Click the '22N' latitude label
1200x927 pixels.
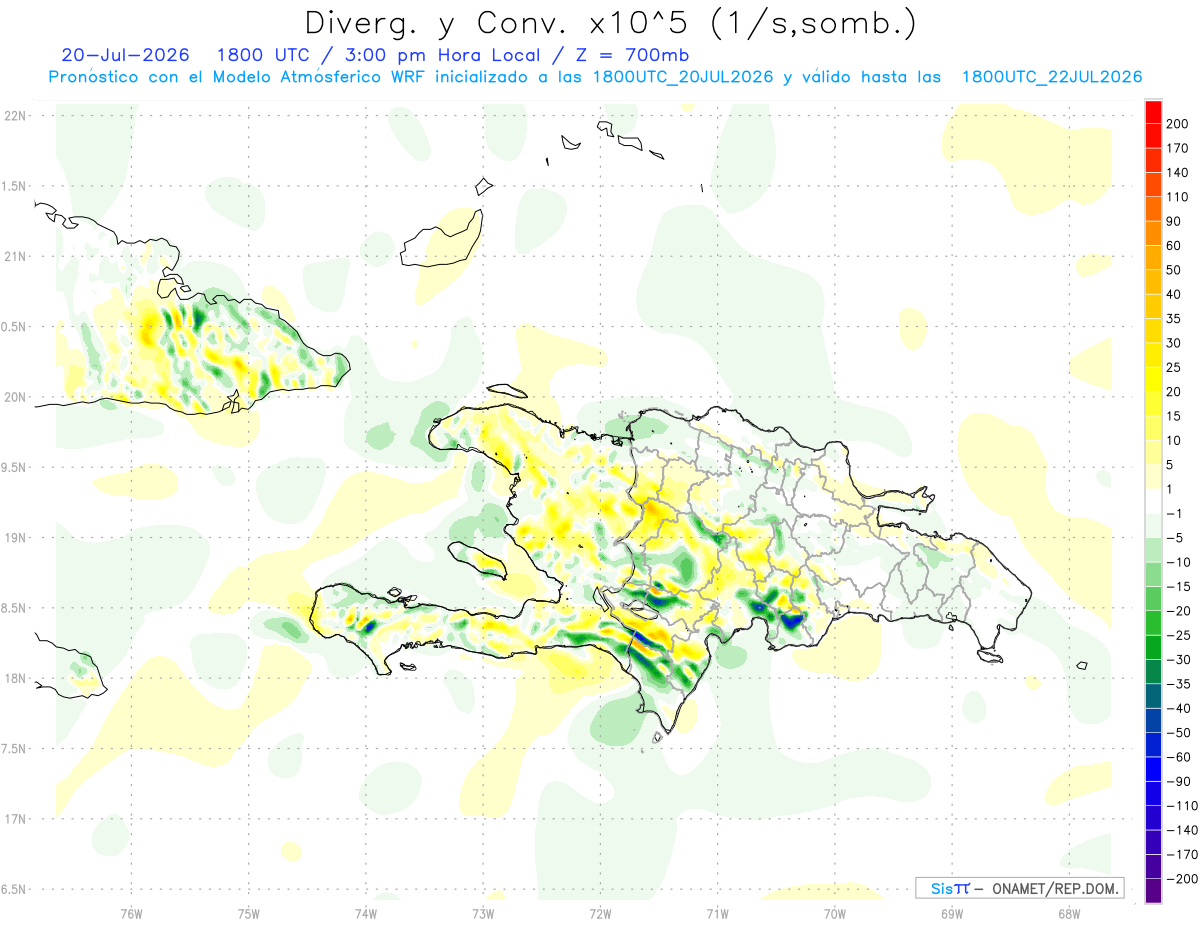15,115
